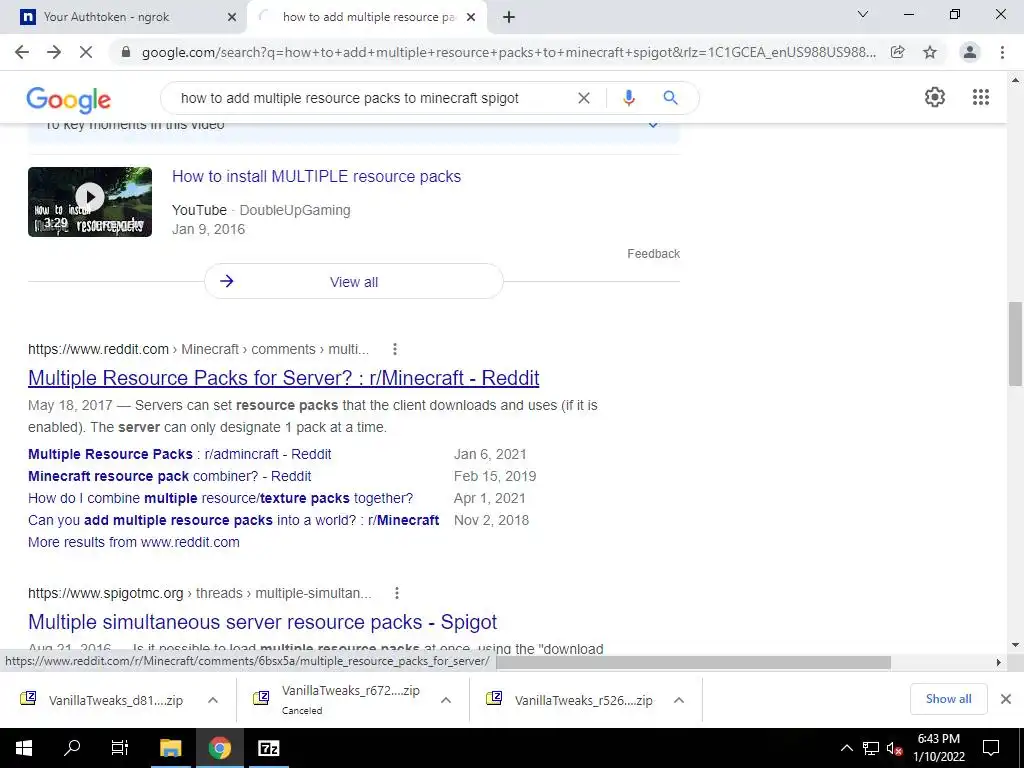Close the download bar
The image size is (1024, 768).
1006,699
